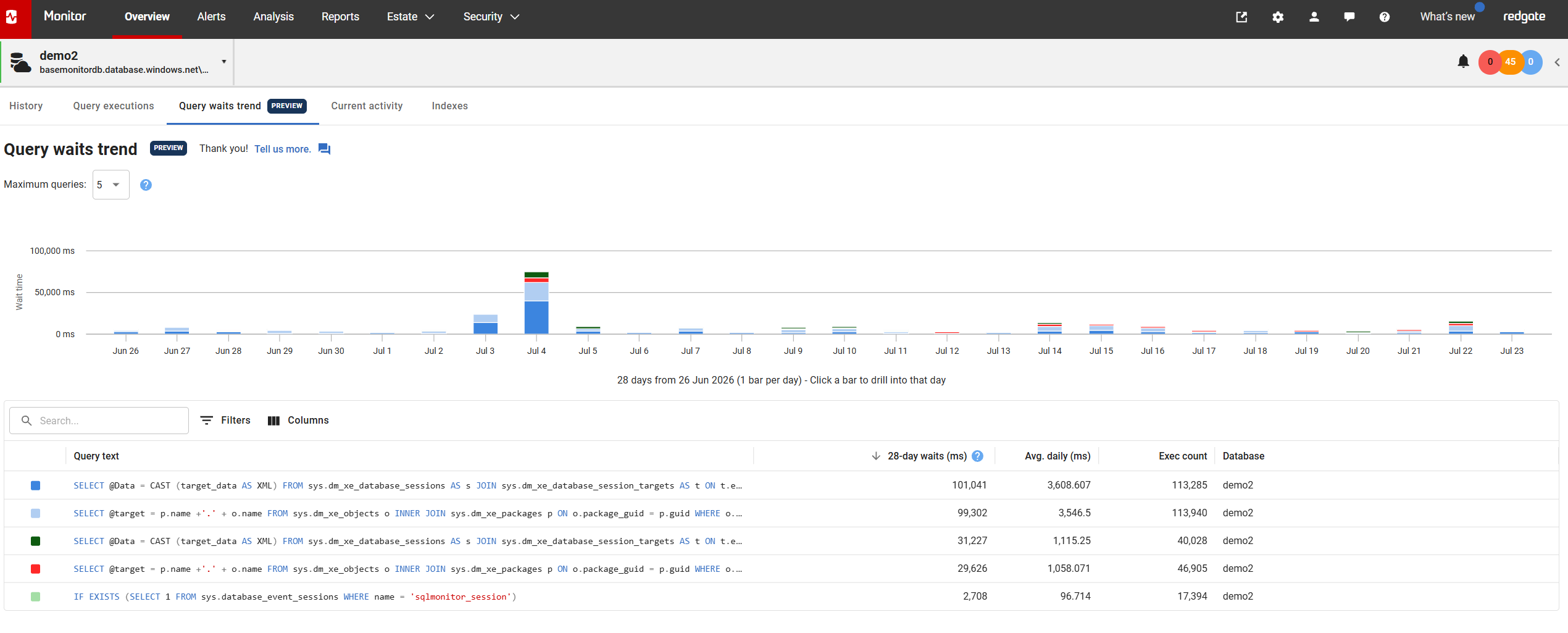Viewport: 1568px width, 633px height.
Task: Click the search magnifier icon
Action: [27, 421]
